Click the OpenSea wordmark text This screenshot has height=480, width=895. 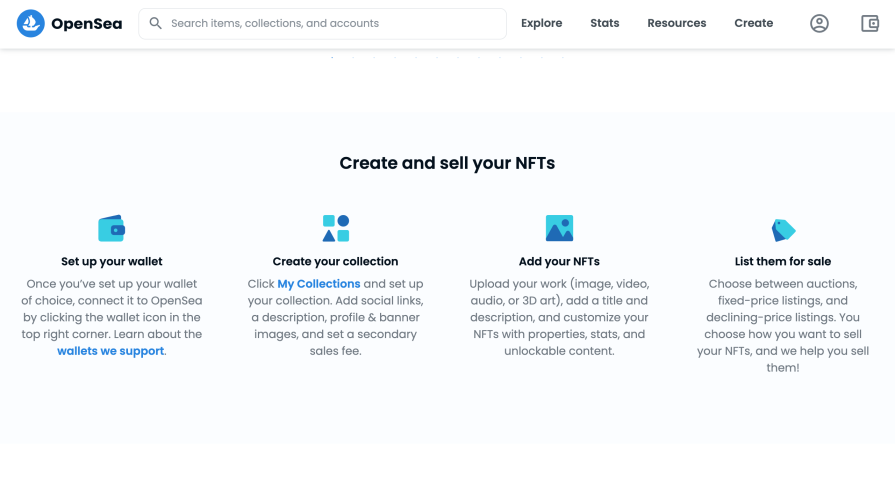point(86,23)
